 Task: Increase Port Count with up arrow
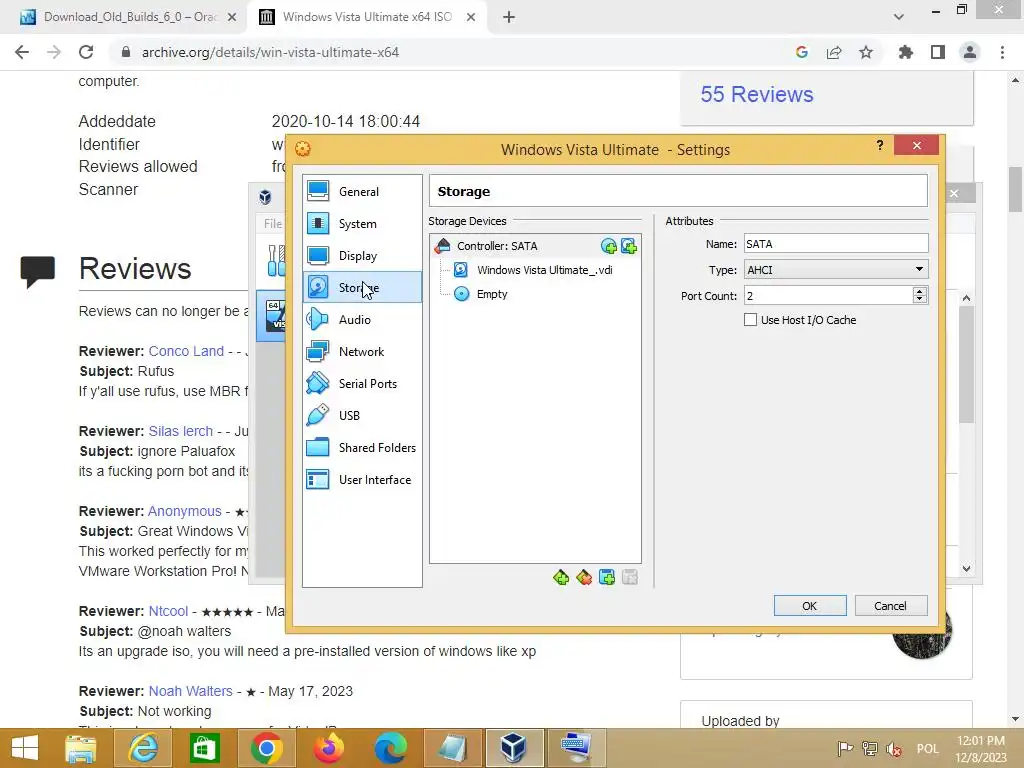[920, 291]
